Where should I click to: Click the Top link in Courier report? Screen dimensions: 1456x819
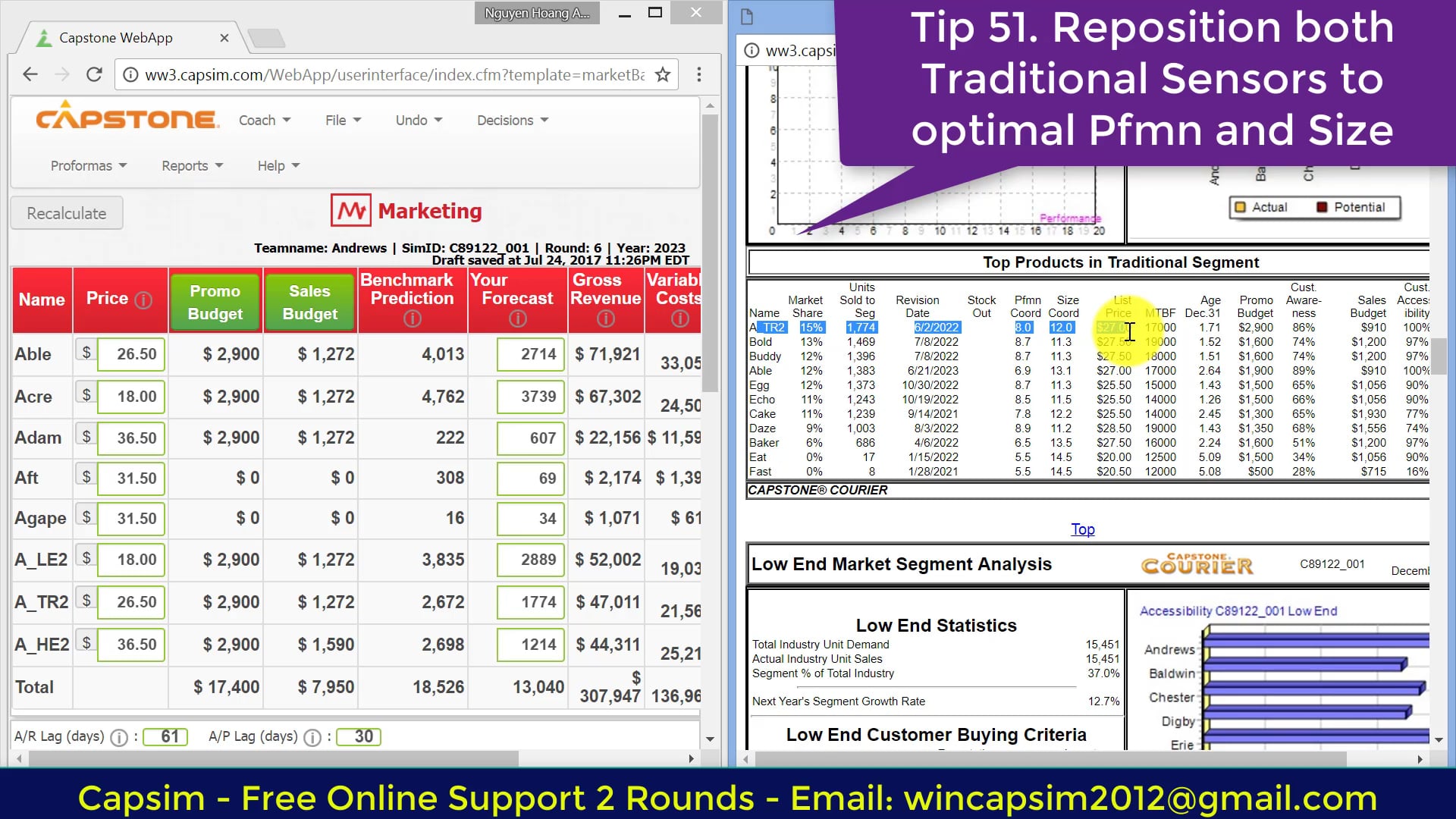pos(1083,527)
